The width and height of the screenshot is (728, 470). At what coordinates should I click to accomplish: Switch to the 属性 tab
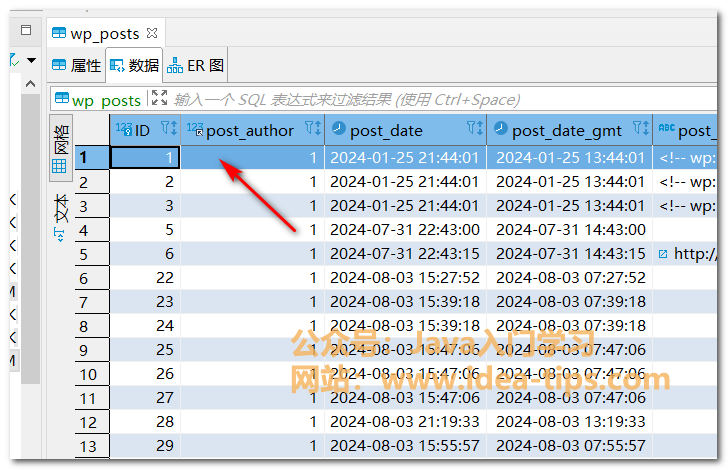coord(77,65)
